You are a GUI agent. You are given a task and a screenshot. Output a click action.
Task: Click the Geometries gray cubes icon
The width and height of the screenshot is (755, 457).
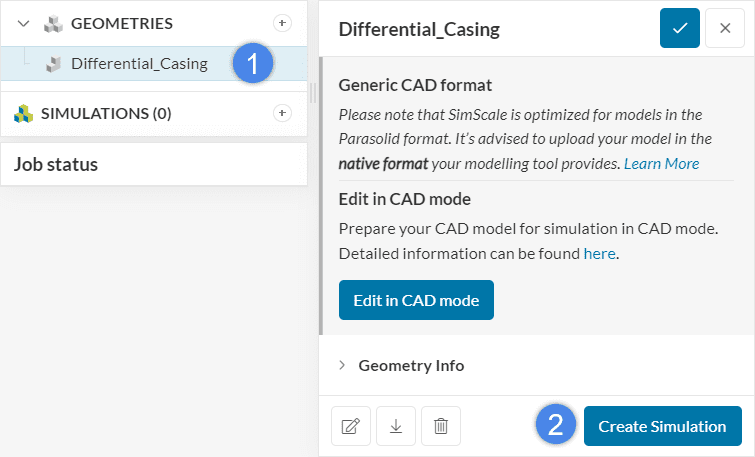click(53, 23)
